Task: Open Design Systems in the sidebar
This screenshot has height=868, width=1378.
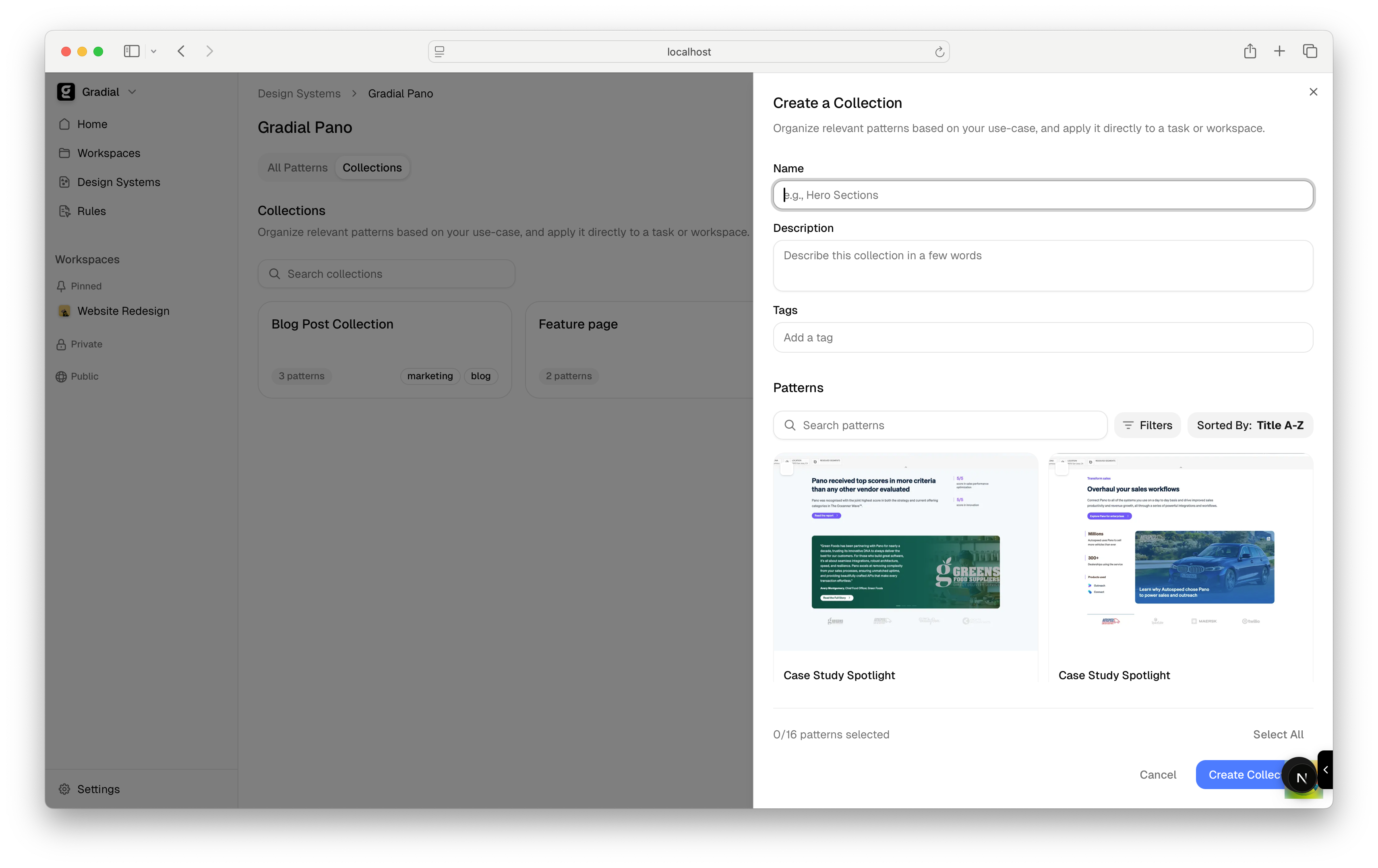Action: coord(118,182)
